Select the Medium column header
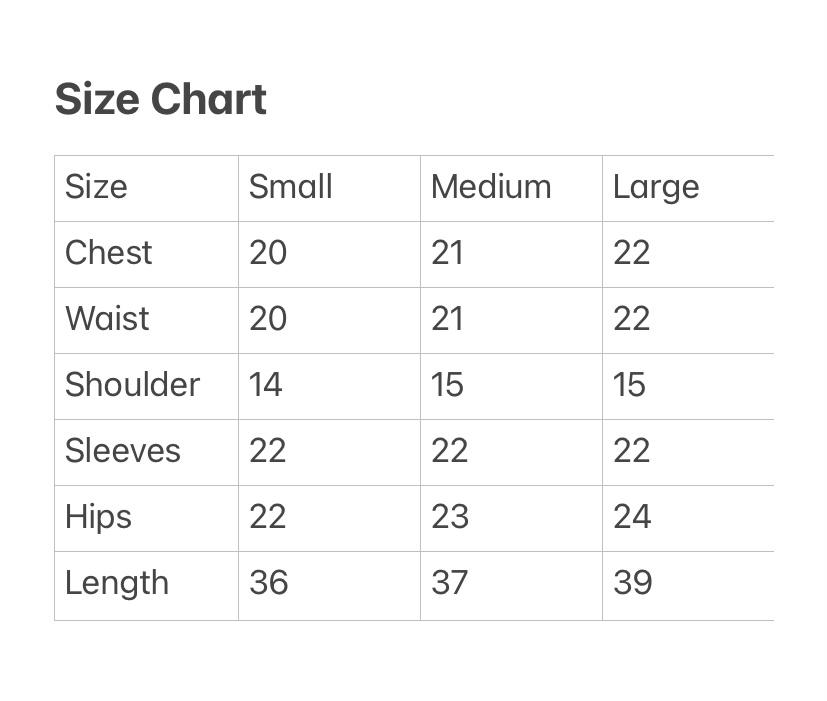Image resolution: width=827 pixels, height=701 pixels. pos(490,187)
